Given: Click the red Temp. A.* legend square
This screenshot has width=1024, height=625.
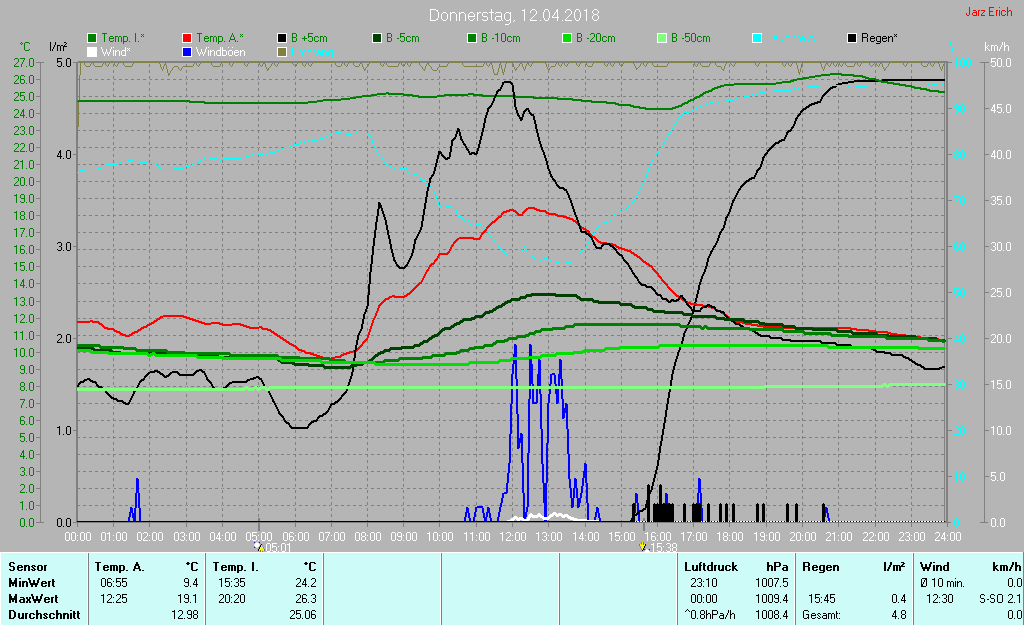Looking at the screenshot, I should (x=189, y=38).
